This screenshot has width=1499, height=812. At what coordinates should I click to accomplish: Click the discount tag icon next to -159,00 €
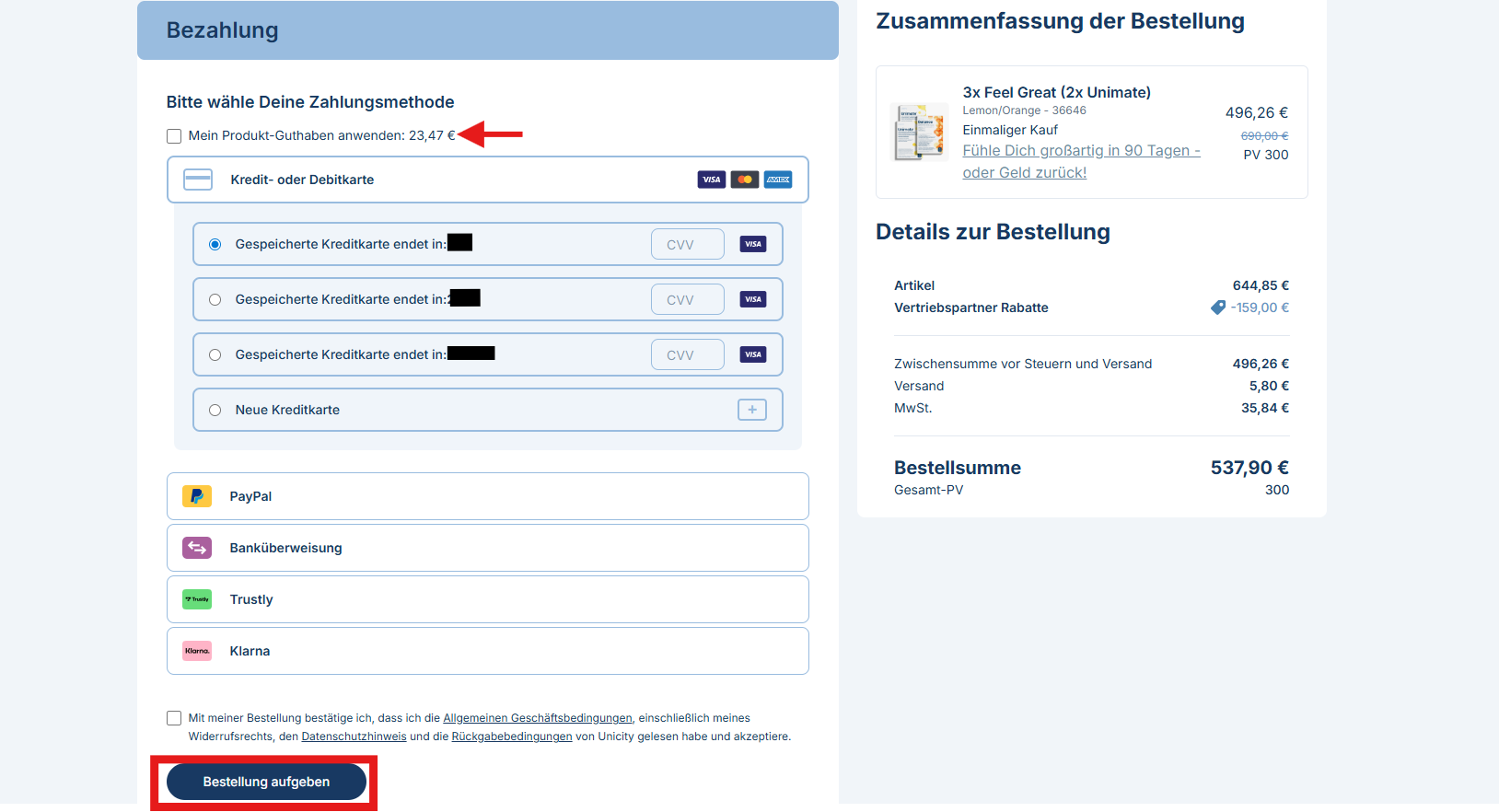[1218, 307]
